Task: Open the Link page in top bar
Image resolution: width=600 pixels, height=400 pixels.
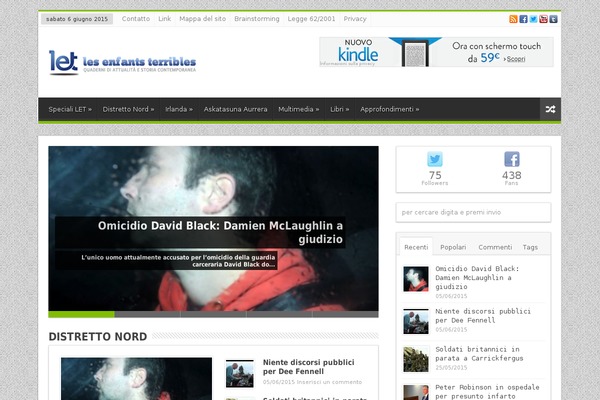Action: [165, 19]
